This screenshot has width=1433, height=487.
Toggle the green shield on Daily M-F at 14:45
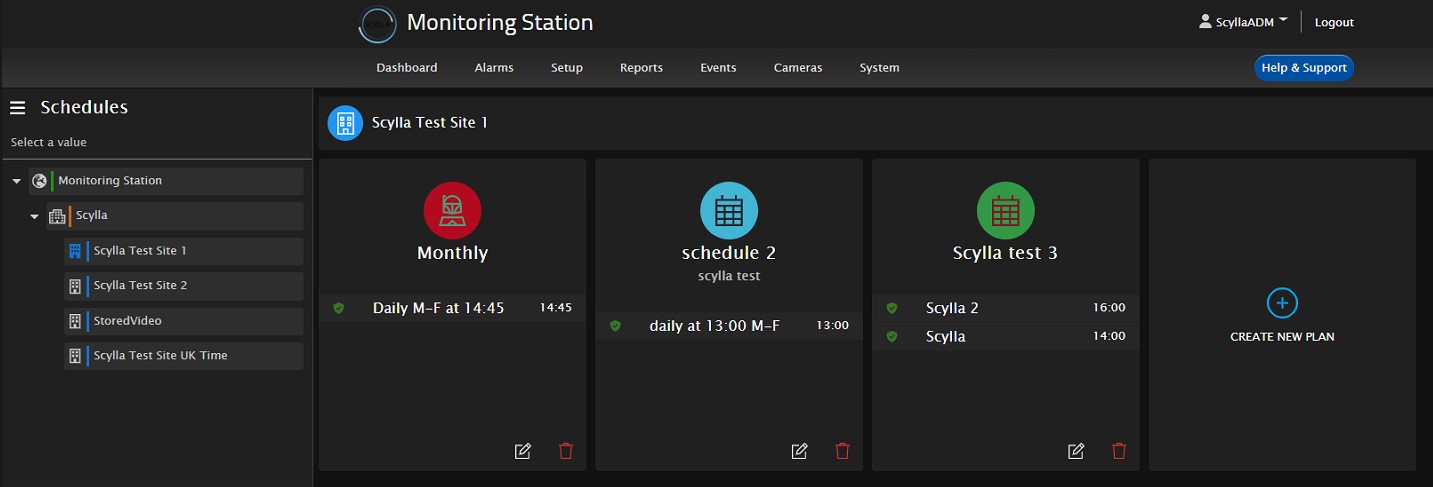(338, 308)
